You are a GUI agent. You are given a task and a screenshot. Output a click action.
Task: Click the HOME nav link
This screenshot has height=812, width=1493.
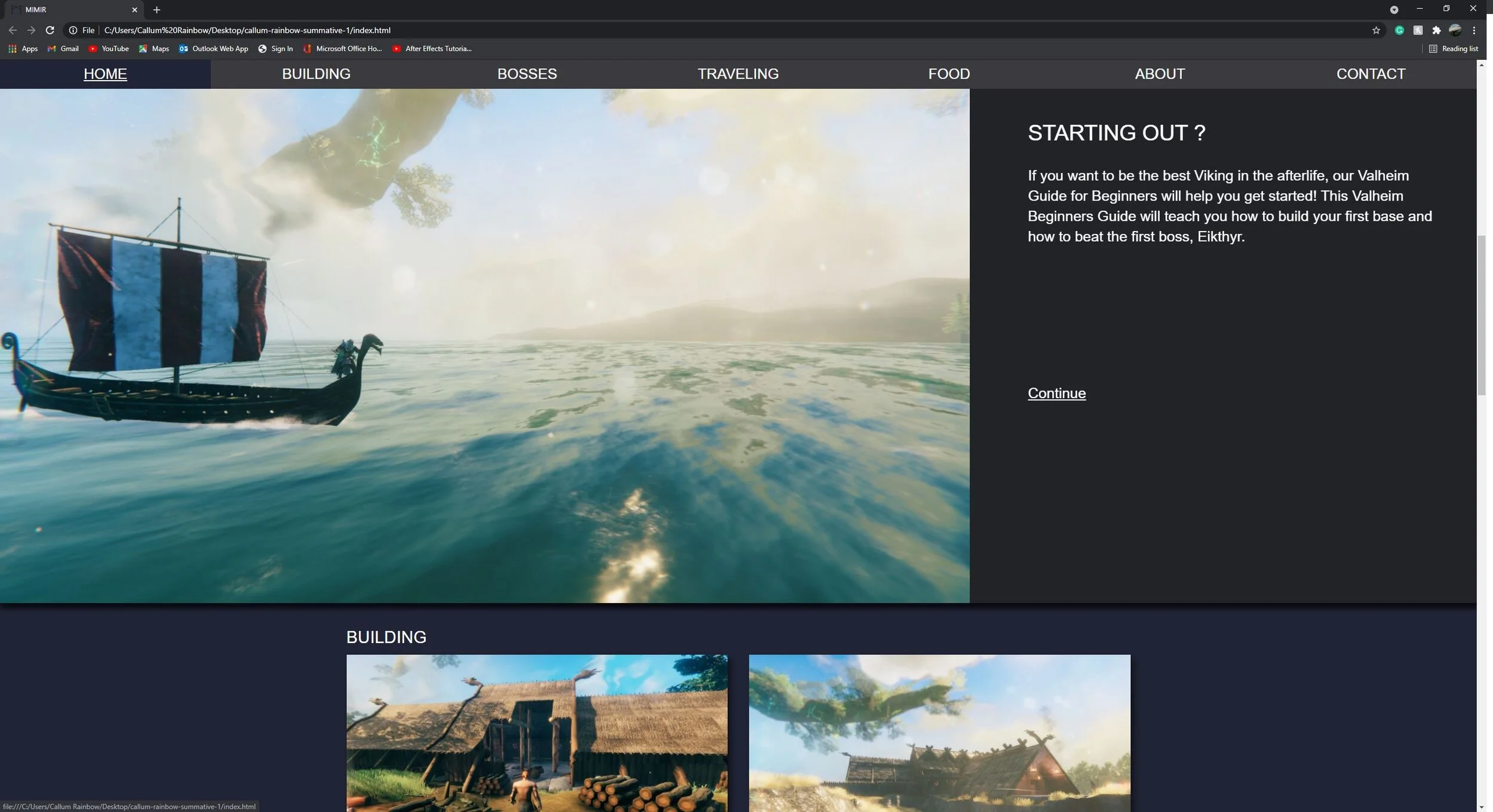[x=105, y=74]
